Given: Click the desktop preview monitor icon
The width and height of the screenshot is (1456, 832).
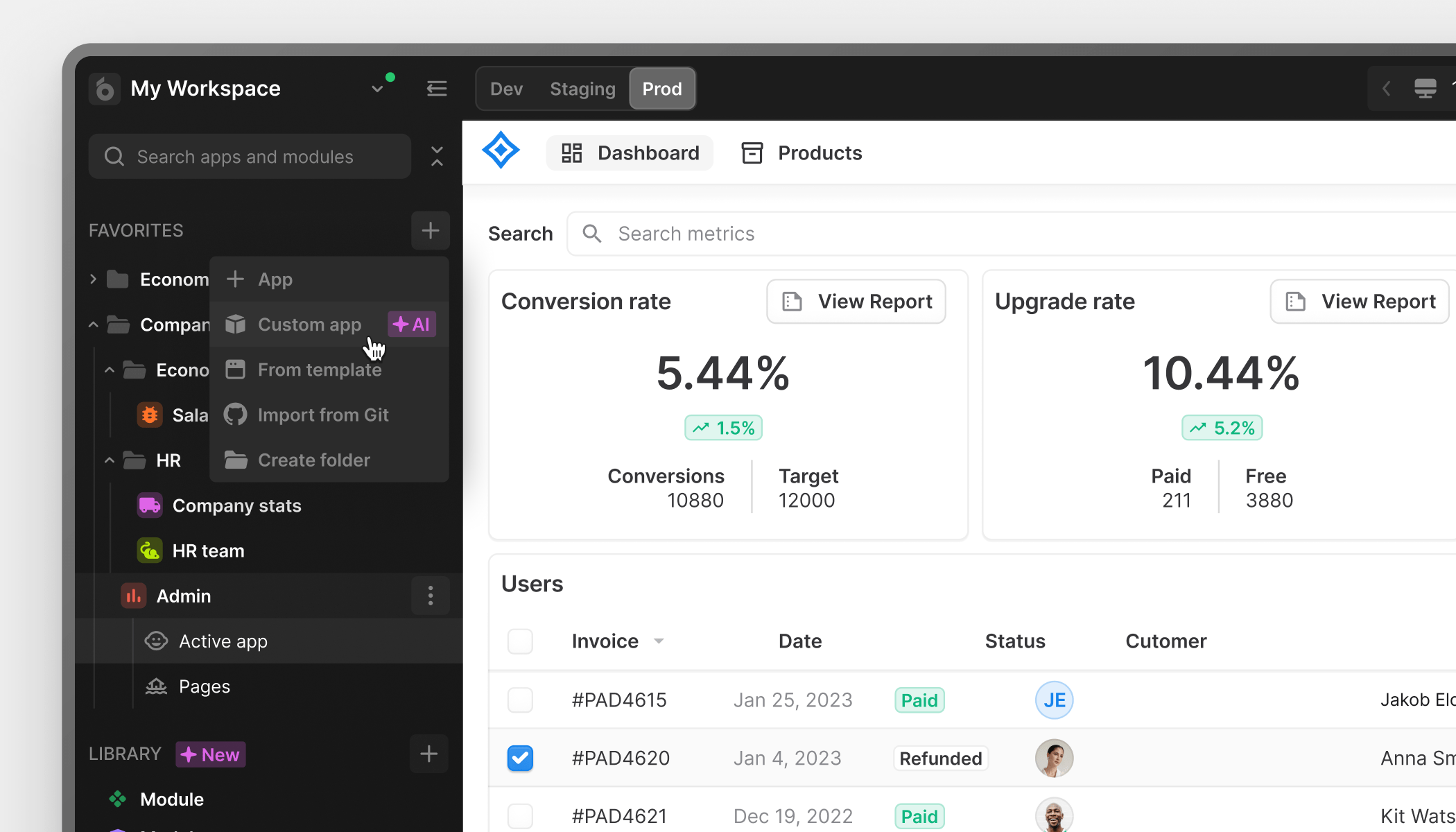Looking at the screenshot, I should point(1425,89).
